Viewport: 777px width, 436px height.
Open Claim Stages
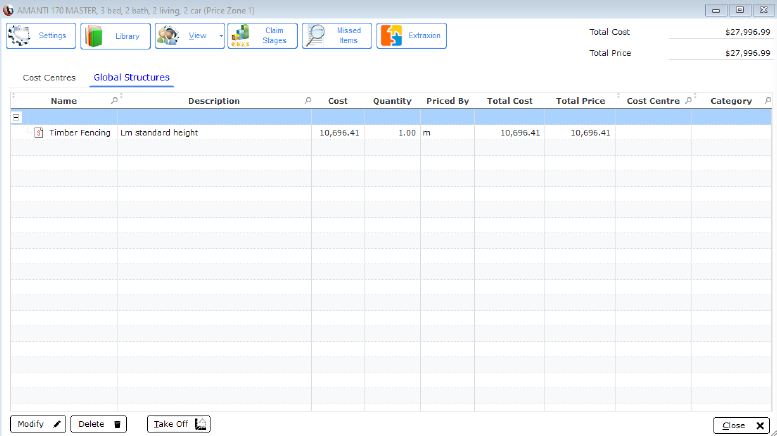[x=263, y=36]
